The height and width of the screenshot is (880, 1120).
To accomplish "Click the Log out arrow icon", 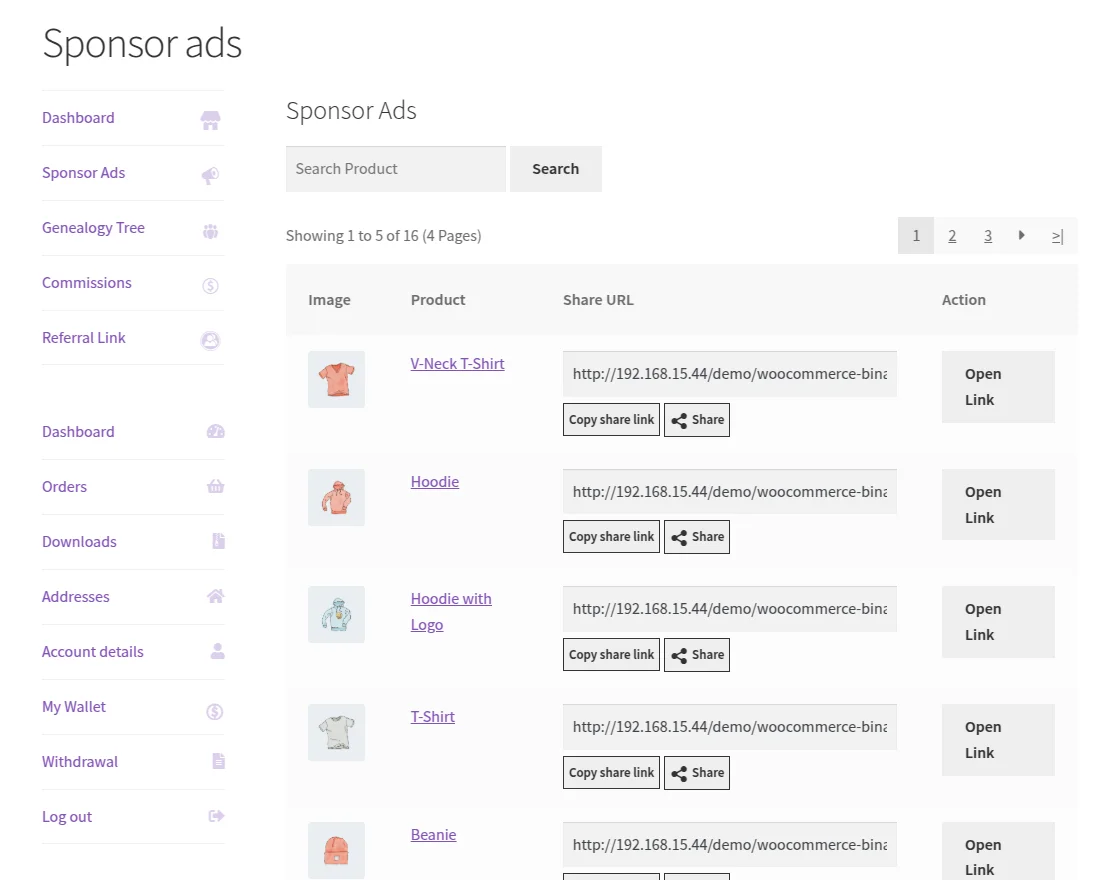I will (x=215, y=817).
